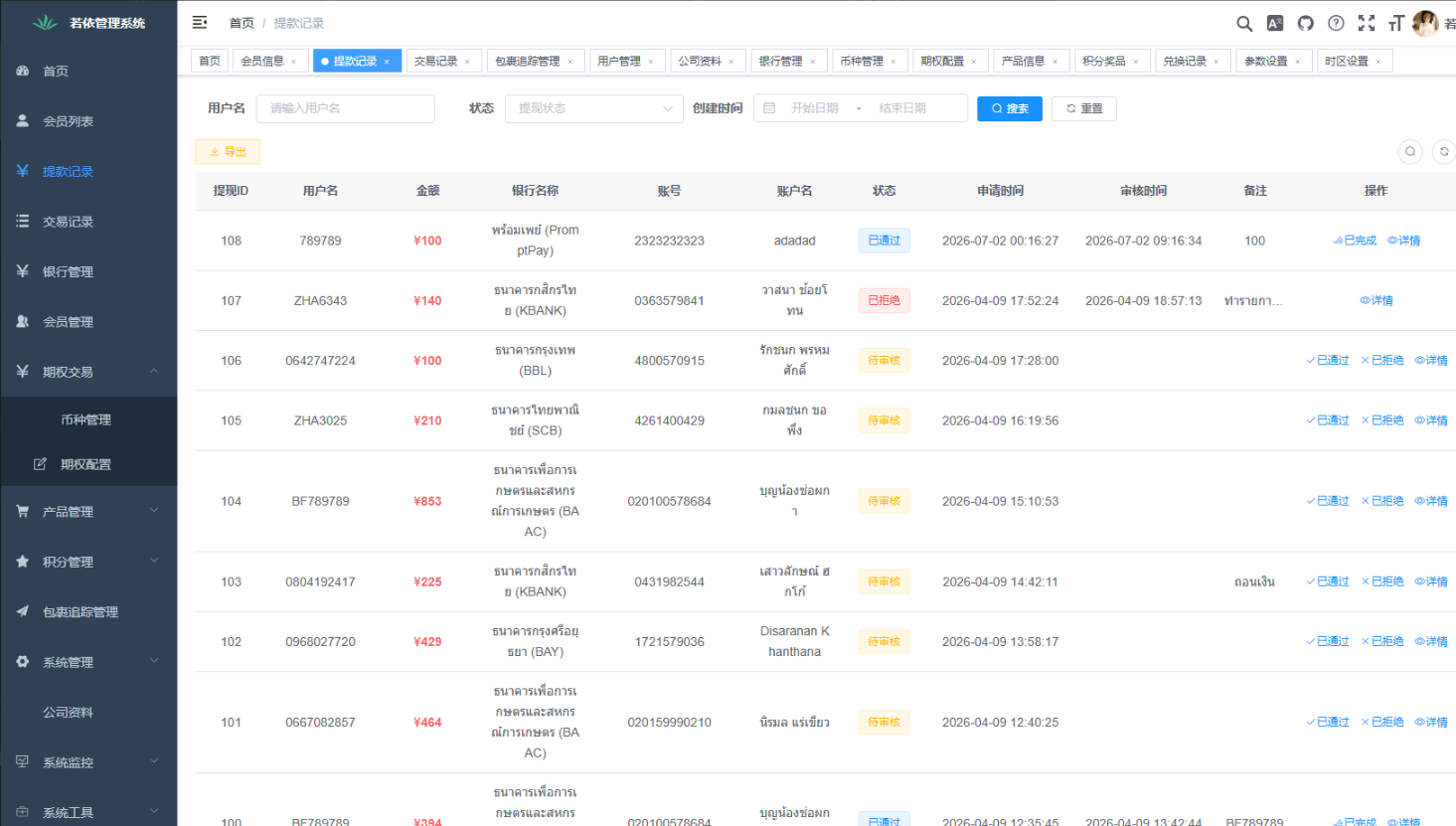This screenshot has height=826, width=1456.
Task: Click the language switch icon in header
Action: click(x=1275, y=23)
